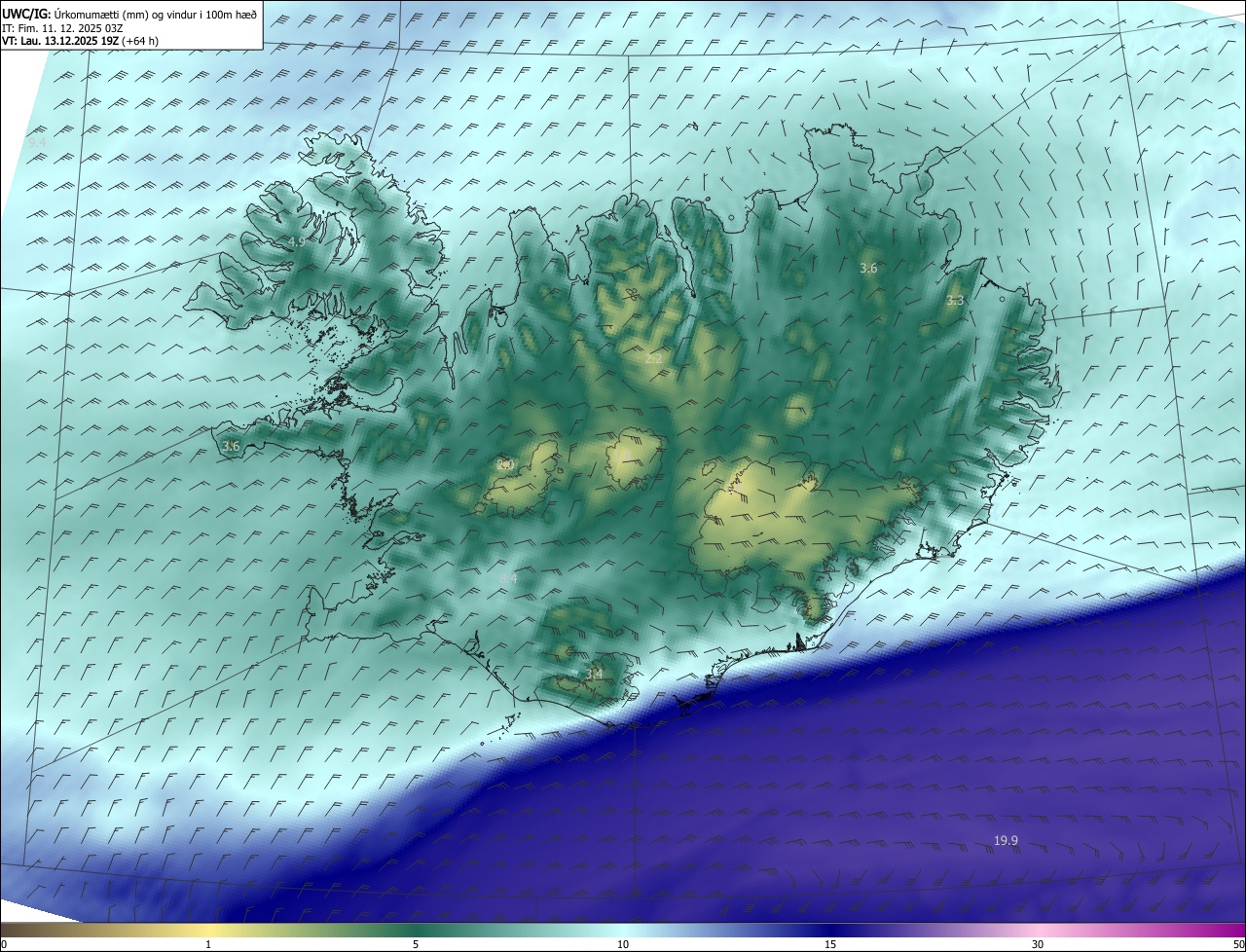1246x952 pixels.
Task: Click the '3.4' value label in south Iceland
Action: click(x=594, y=674)
